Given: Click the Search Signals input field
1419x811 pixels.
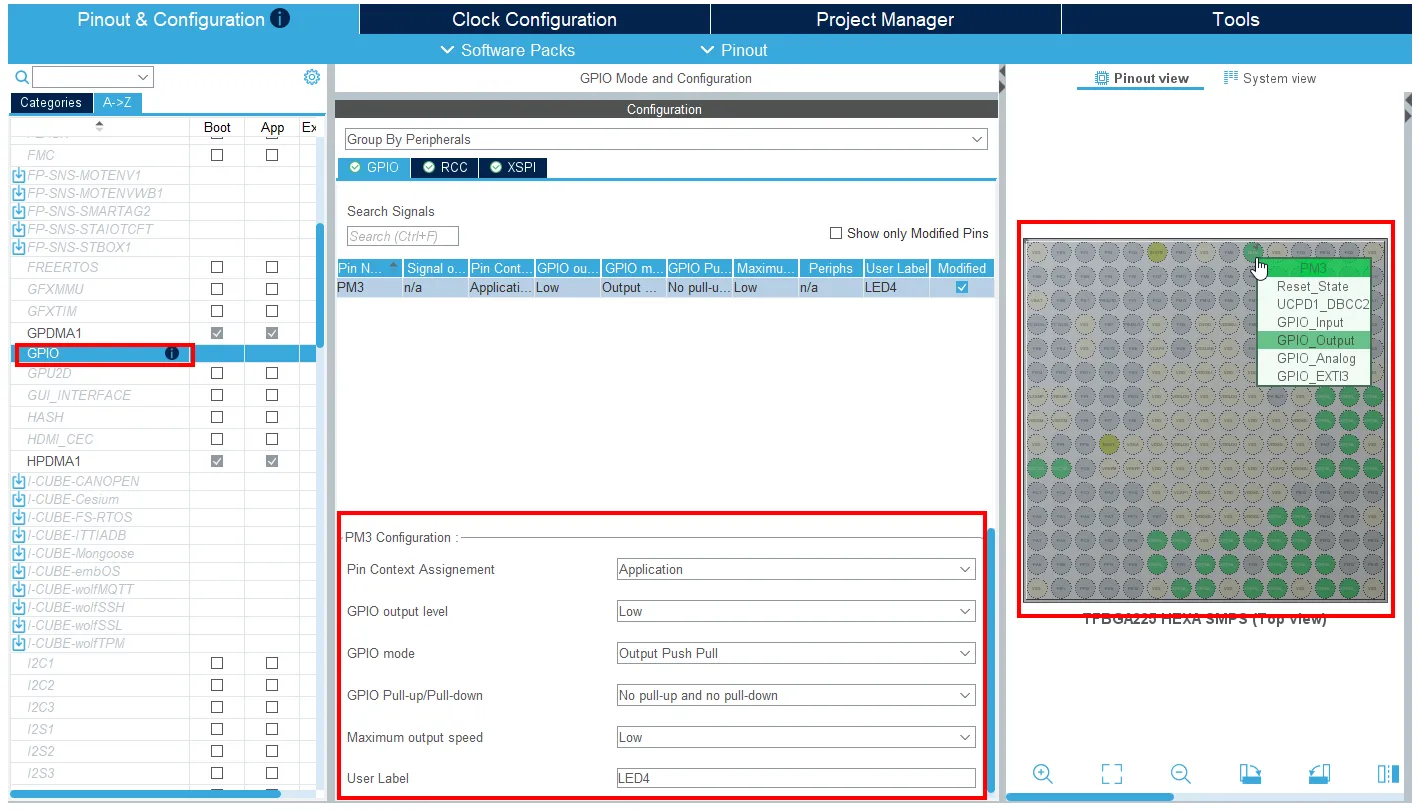Looking at the screenshot, I should [x=403, y=236].
